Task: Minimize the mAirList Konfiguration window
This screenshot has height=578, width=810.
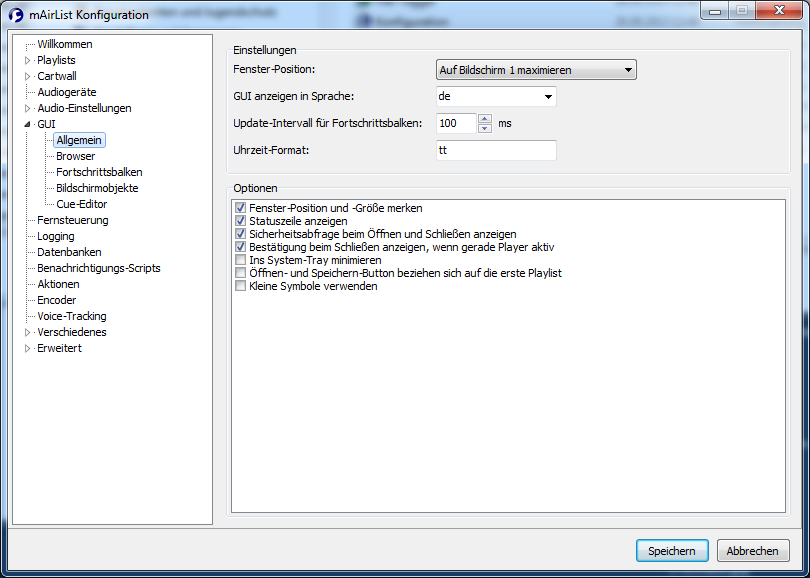Action: (715, 11)
